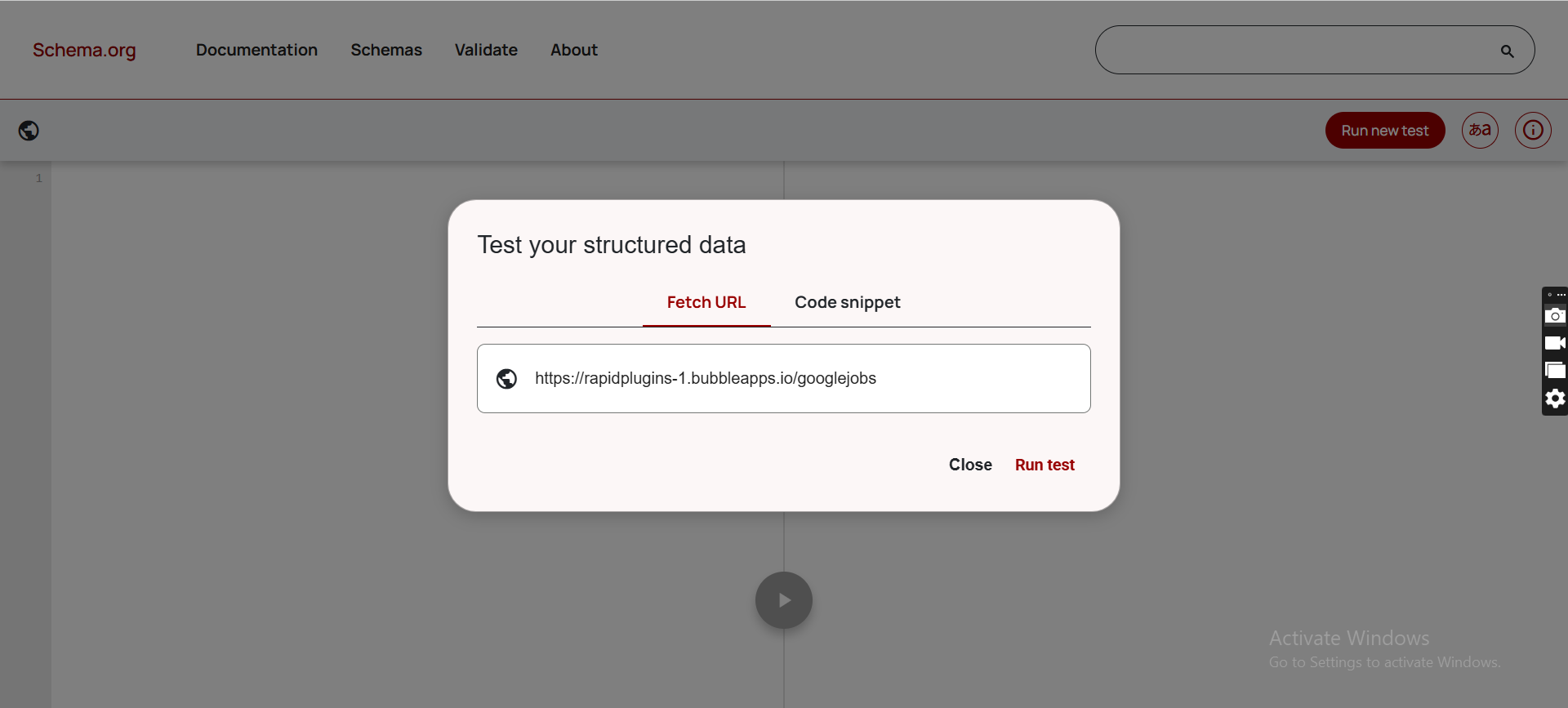Screen dimensions: 1568x708
Task: Click the camera screenshot icon
Action: pyautogui.click(x=1554, y=316)
